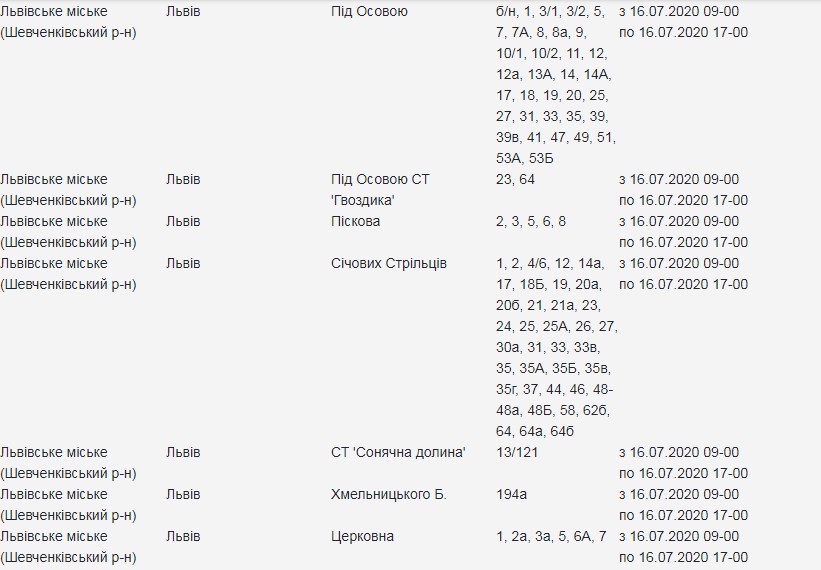Select 'Львів' in the Церковна row
Viewport: 821px width, 570px height.
(183, 536)
